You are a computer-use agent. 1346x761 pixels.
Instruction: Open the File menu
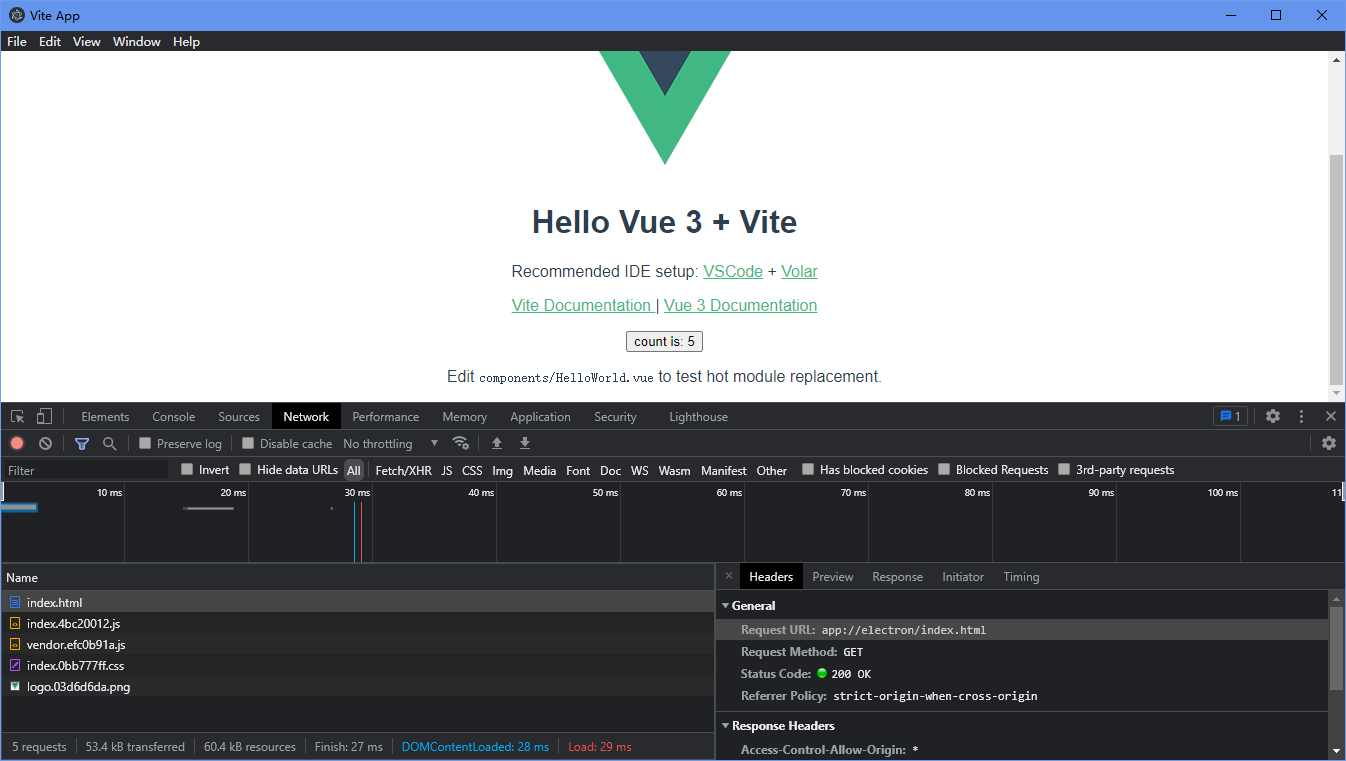coord(17,41)
